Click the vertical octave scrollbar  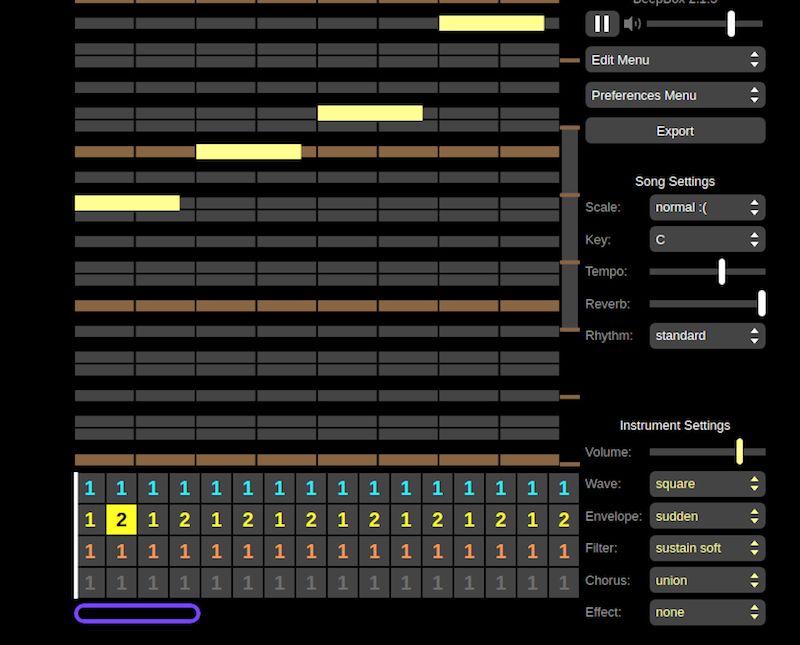[x=570, y=229]
